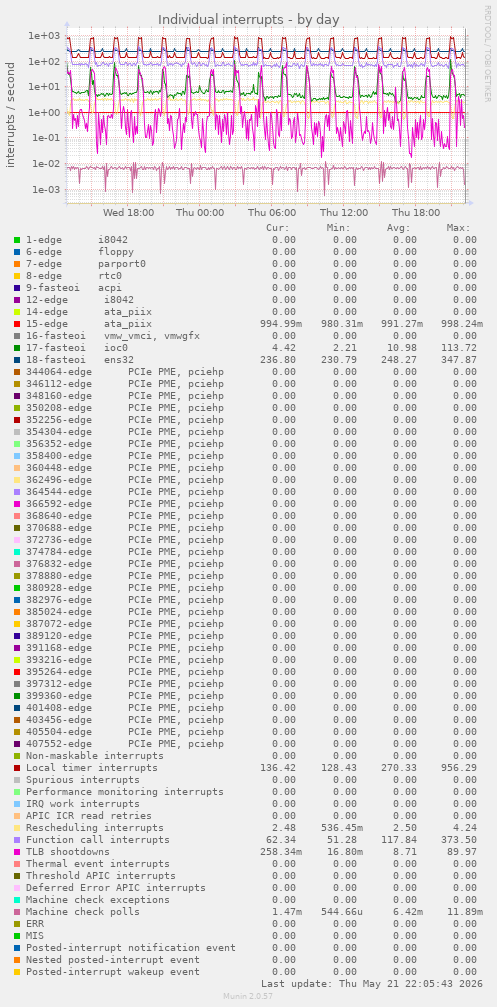Click the RRDTOOL / TOBI OETIKER vertical label
The image size is (497, 1007).
(x=487, y=53)
